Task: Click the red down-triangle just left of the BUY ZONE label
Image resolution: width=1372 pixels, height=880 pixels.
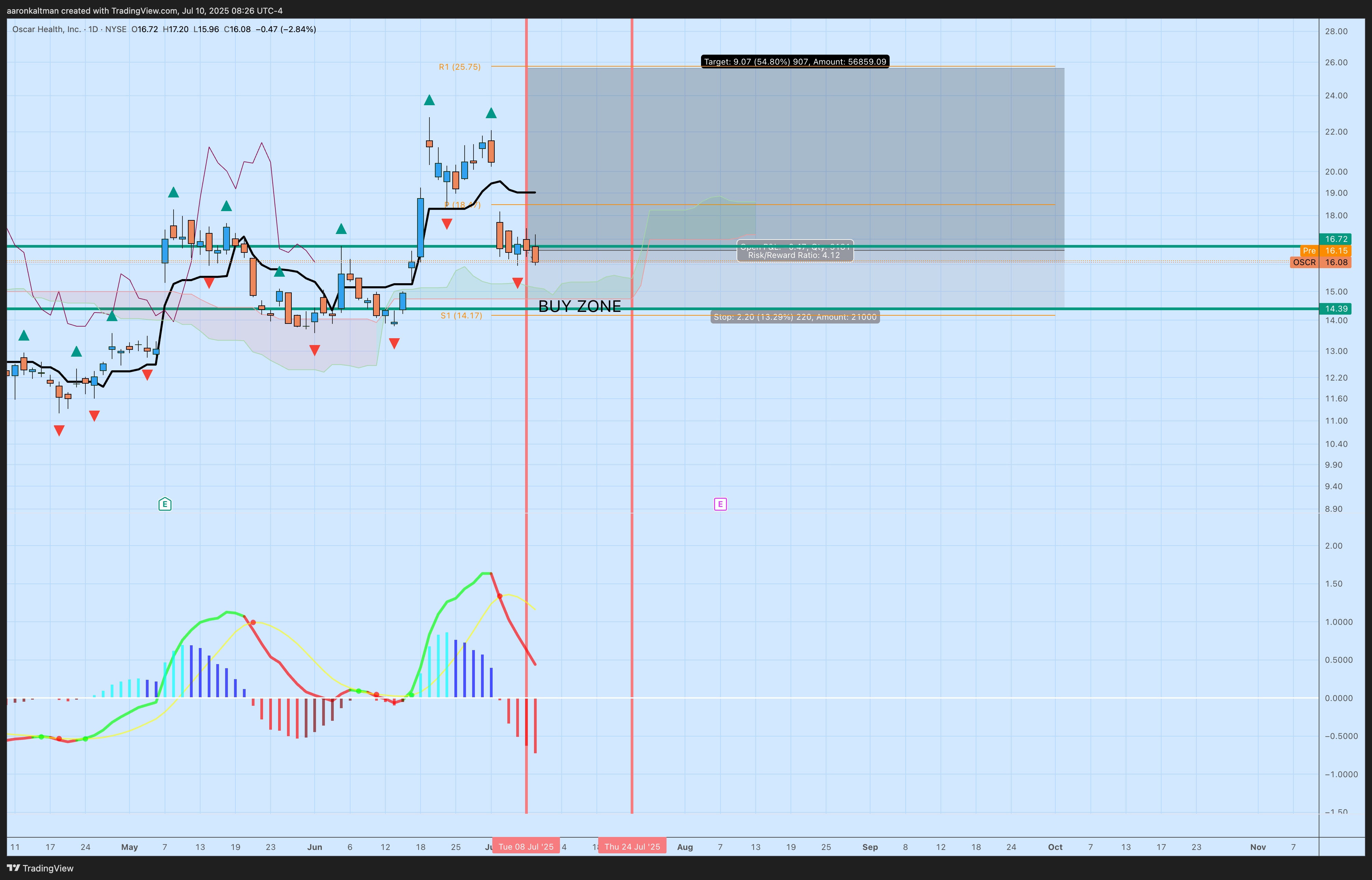Action: point(517,283)
